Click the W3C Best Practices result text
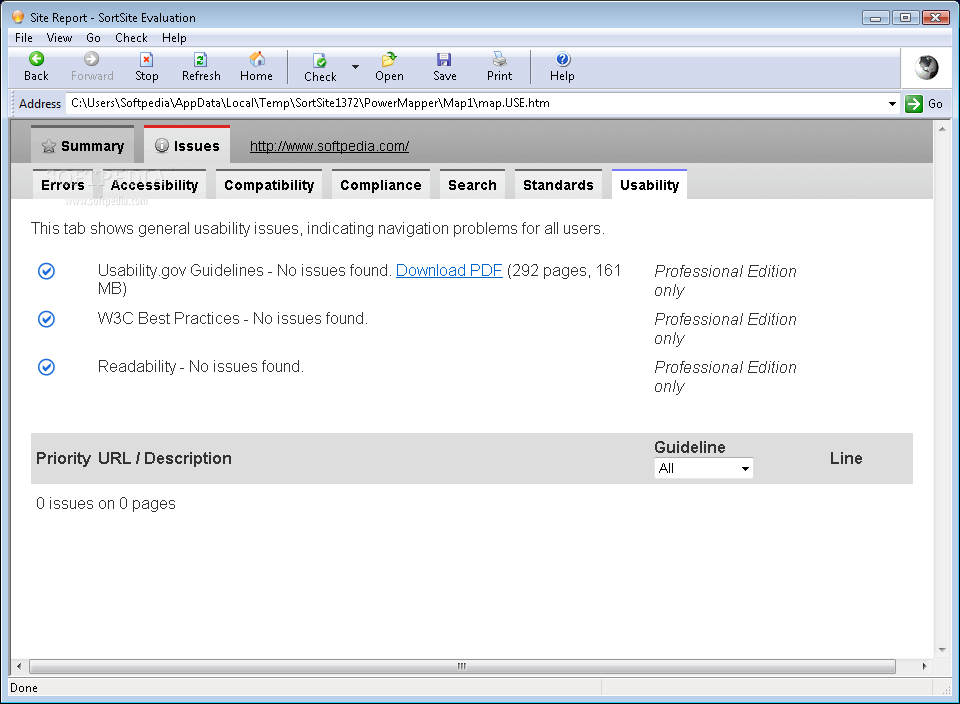This screenshot has width=960, height=704. point(233,319)
